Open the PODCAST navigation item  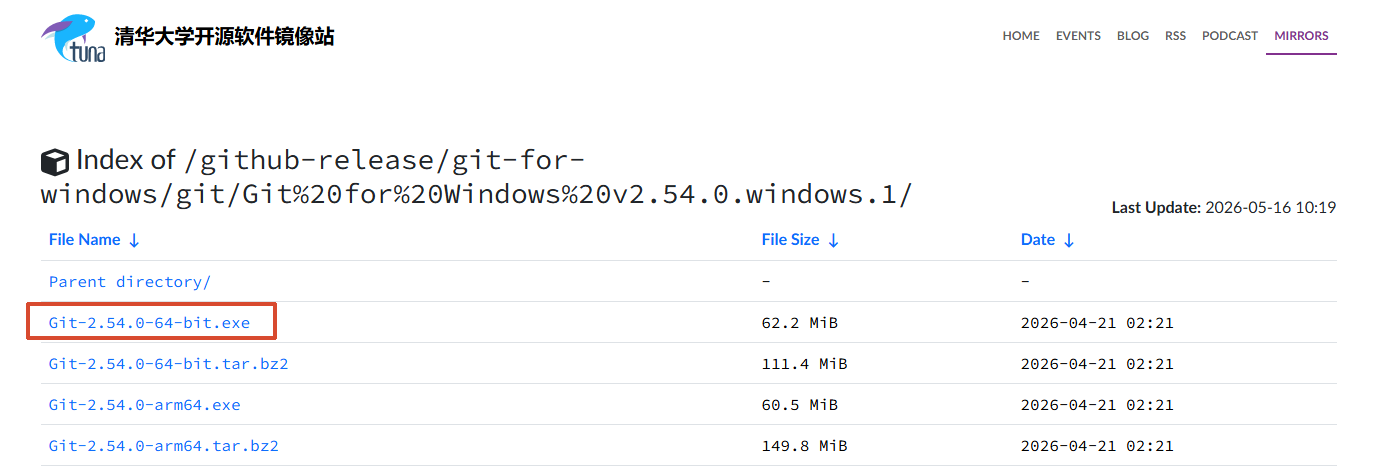click(x=1230, y=35)
